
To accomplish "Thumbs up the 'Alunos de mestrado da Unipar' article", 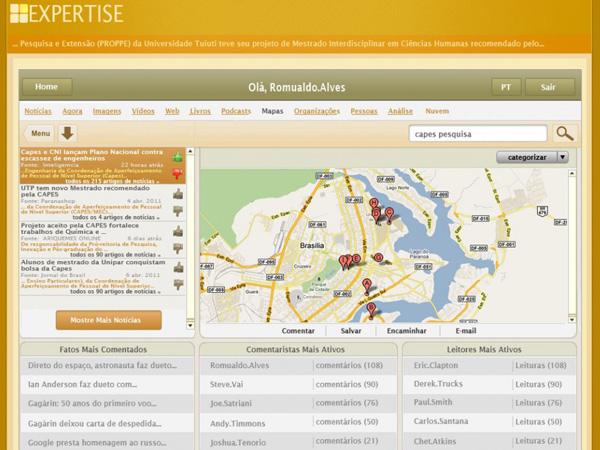I will [178, 267].
